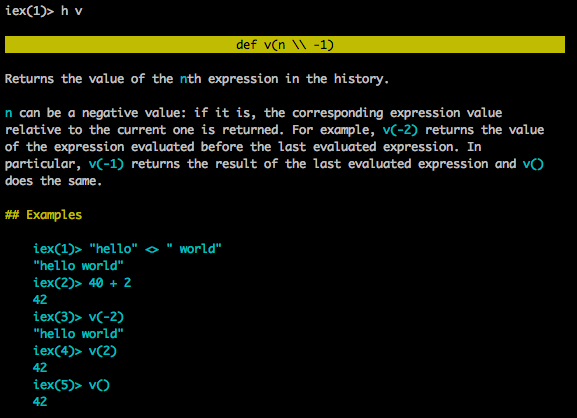Viewport: 577px width, 418px height.
Task: Click the 'iex(4)> v(2)' example line
Action: tap(75, 351)
